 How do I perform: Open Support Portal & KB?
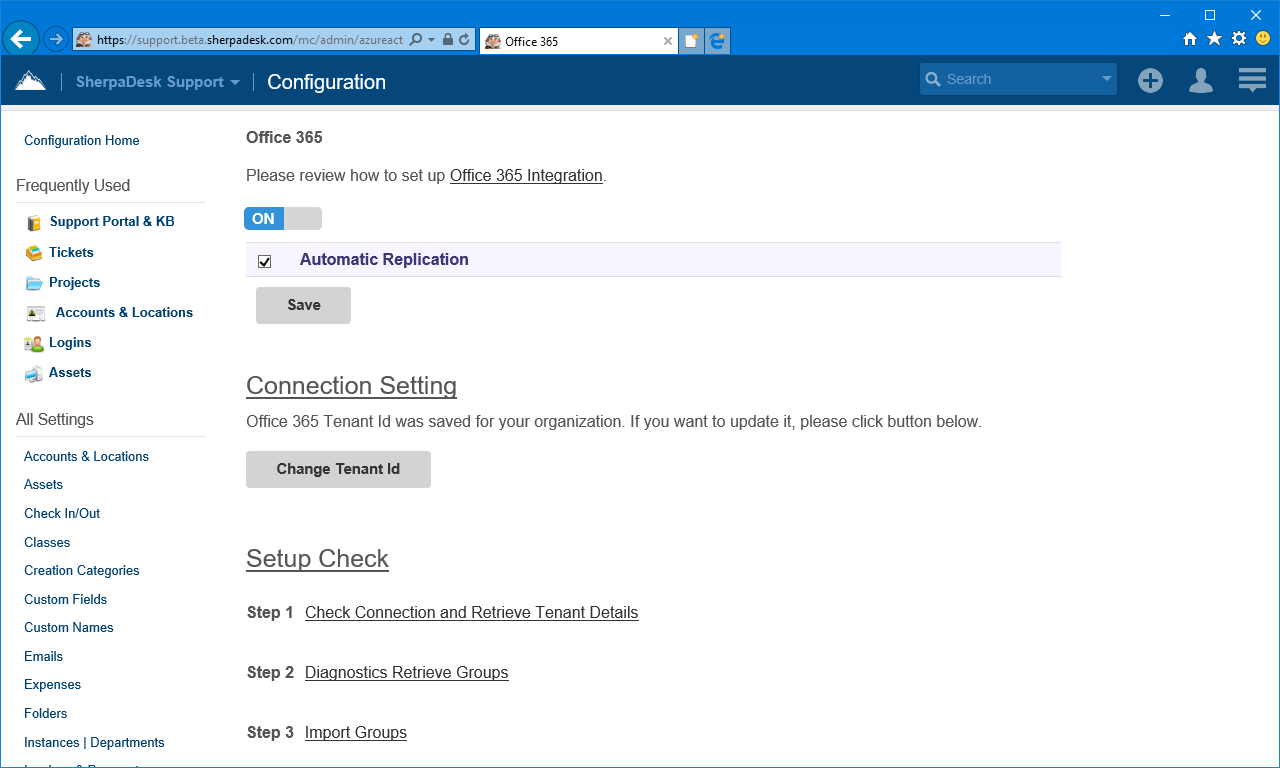112,221
